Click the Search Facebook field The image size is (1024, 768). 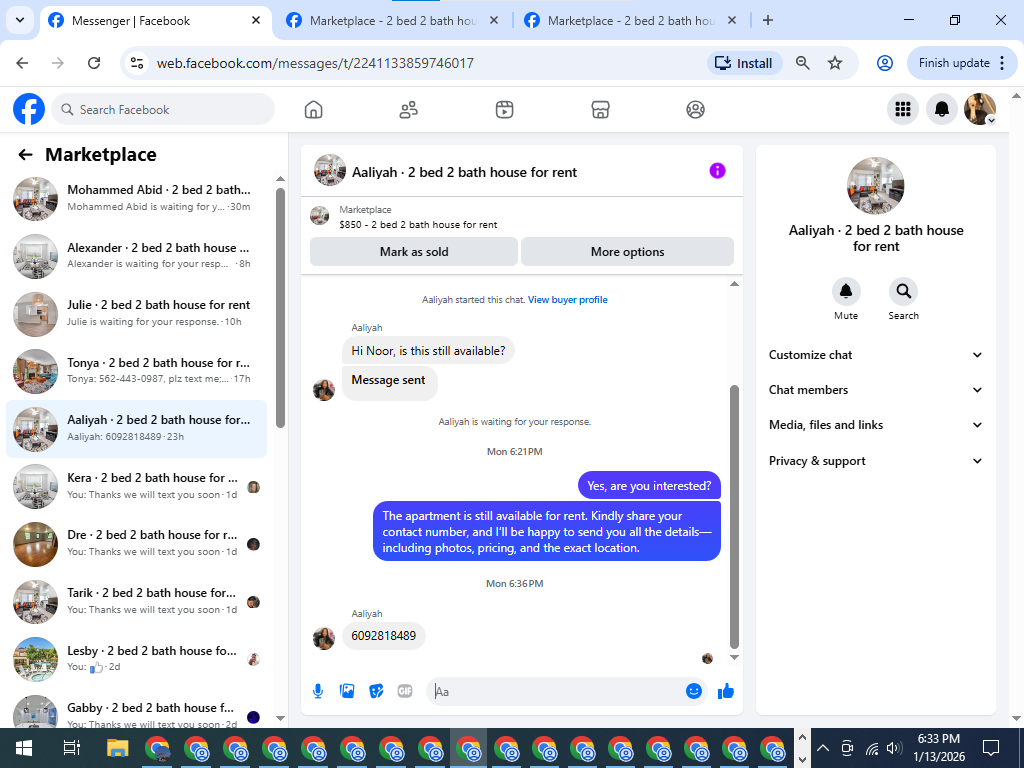163,109
